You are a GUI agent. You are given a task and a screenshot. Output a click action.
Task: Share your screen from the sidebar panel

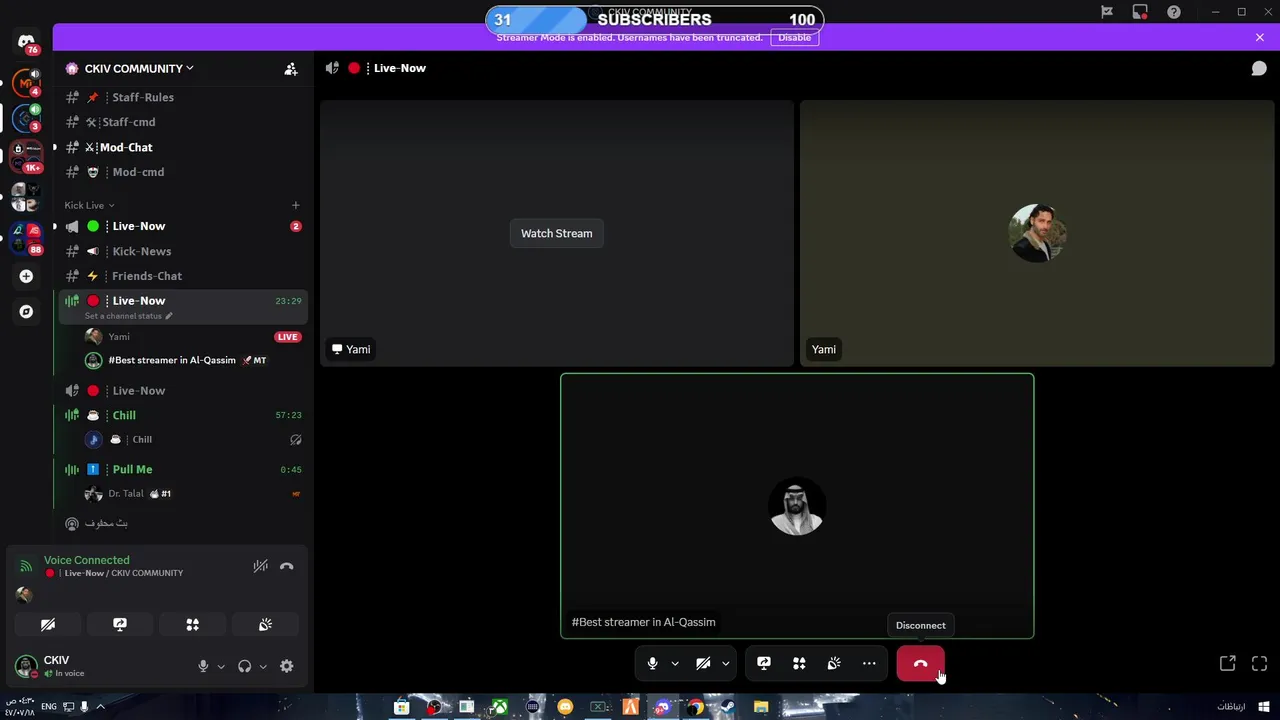(120, 624)
